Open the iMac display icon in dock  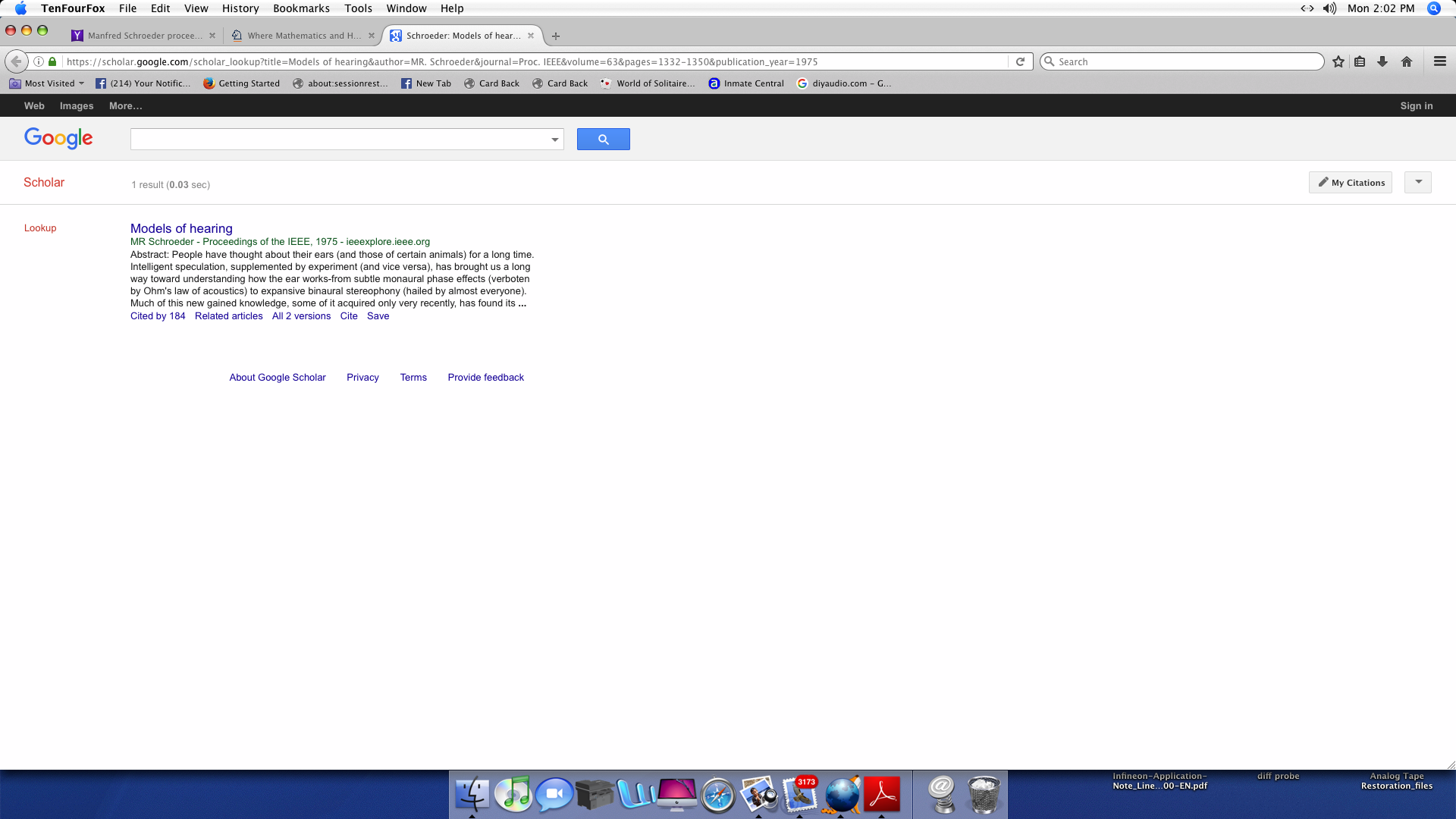click(676, 794)
